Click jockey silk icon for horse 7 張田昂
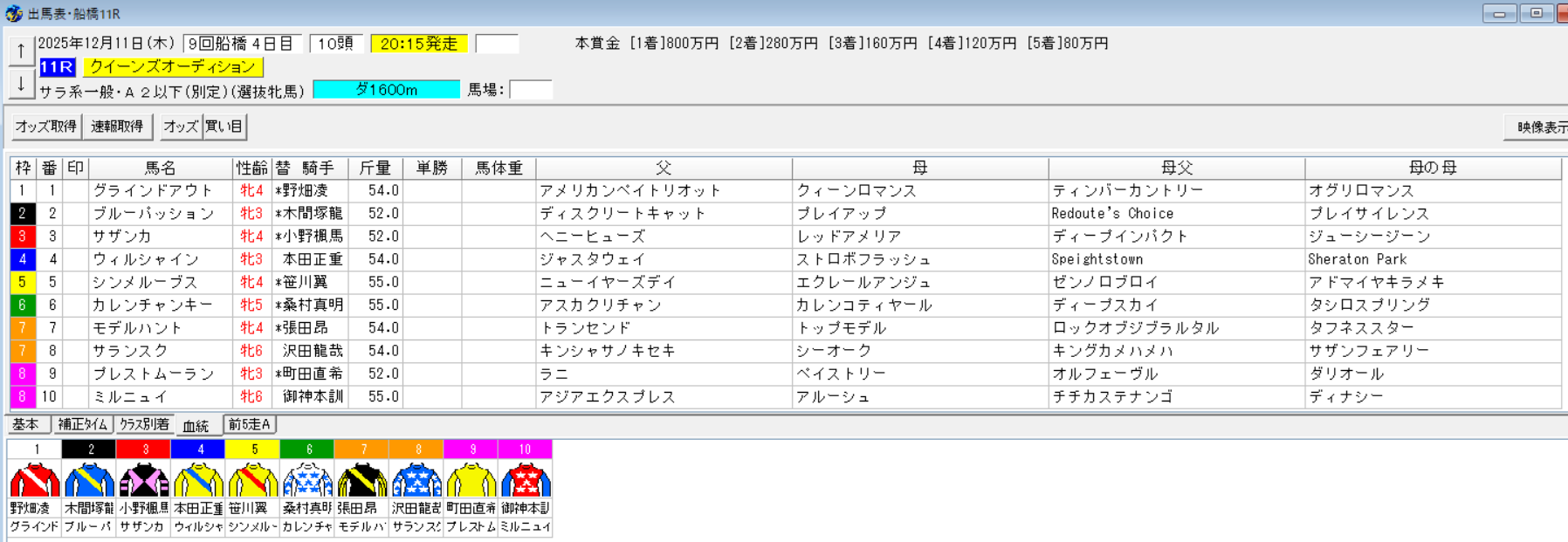1568x542 pixels. point(362,480)
